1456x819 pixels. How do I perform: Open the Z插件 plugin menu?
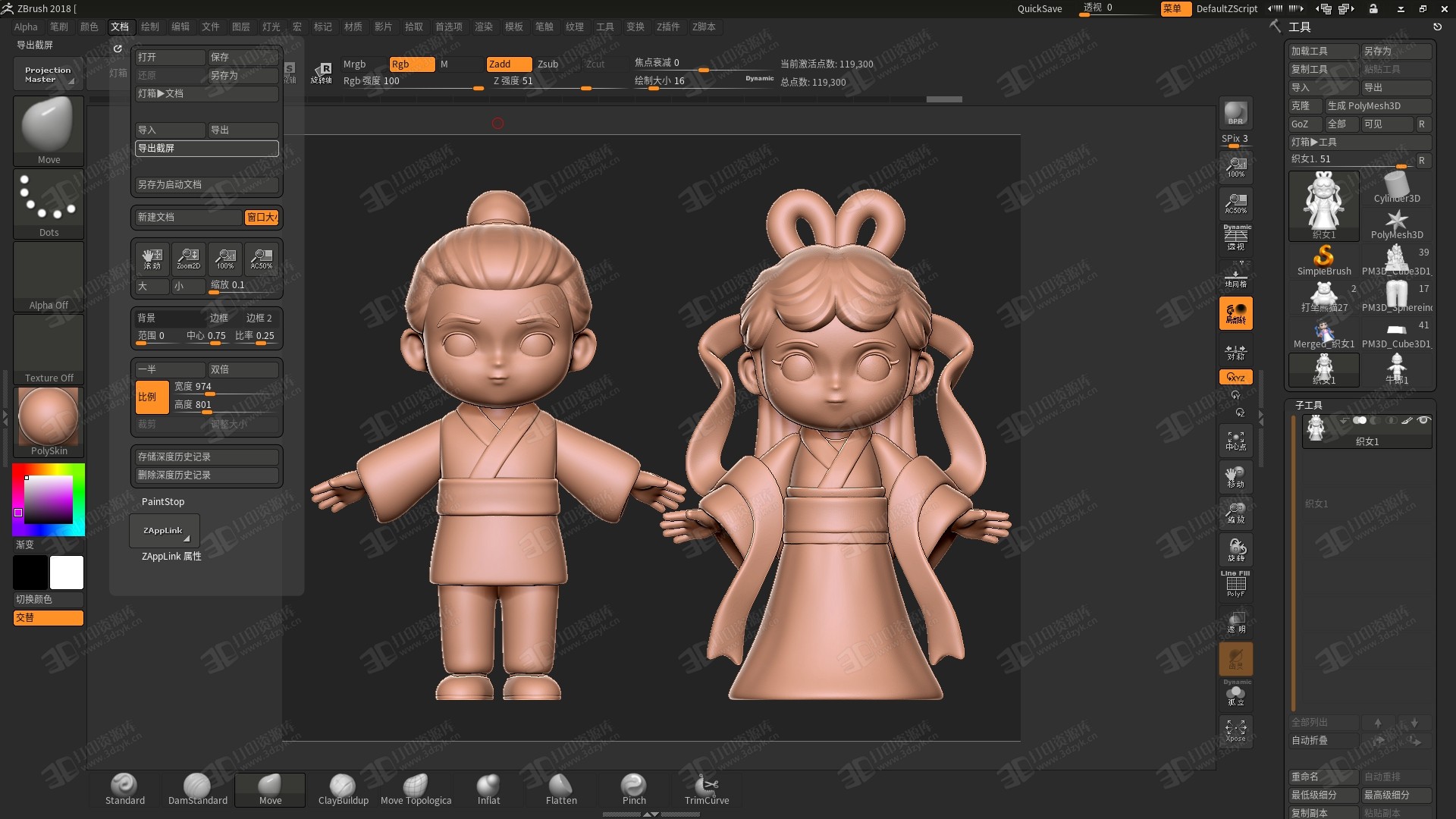pos(667,27)
